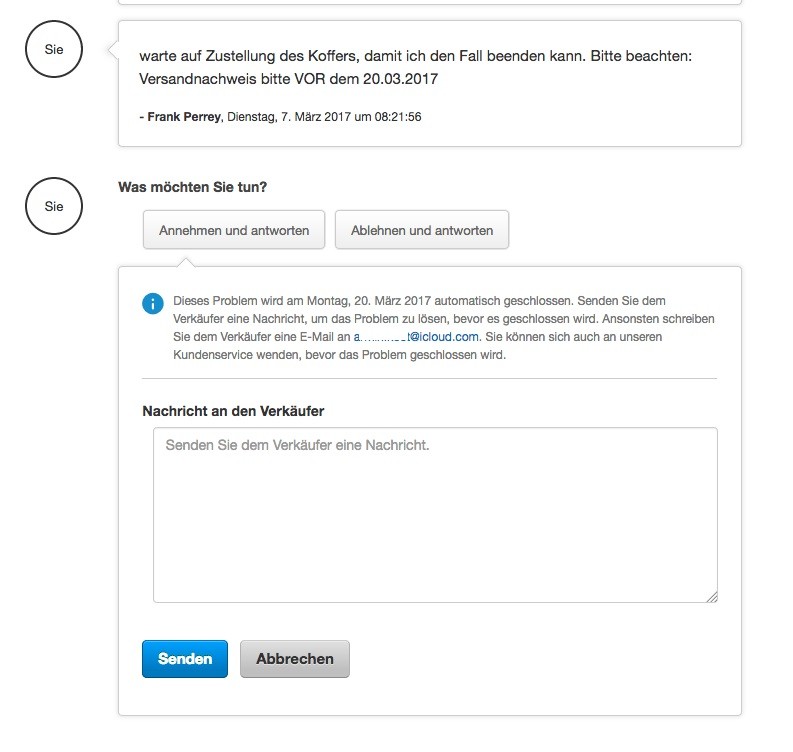793x752 pixels.
Task: Click the Sie avatar beside 'Was möchten Sie tun?'
Action: 54,206
